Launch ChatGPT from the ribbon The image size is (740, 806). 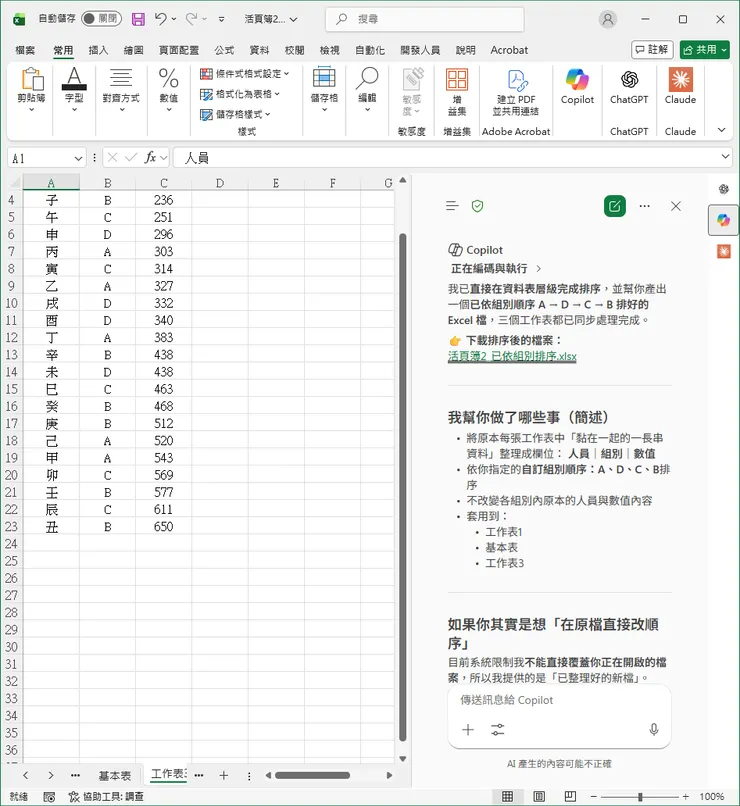pyautogui.click(x=629, y=86)
